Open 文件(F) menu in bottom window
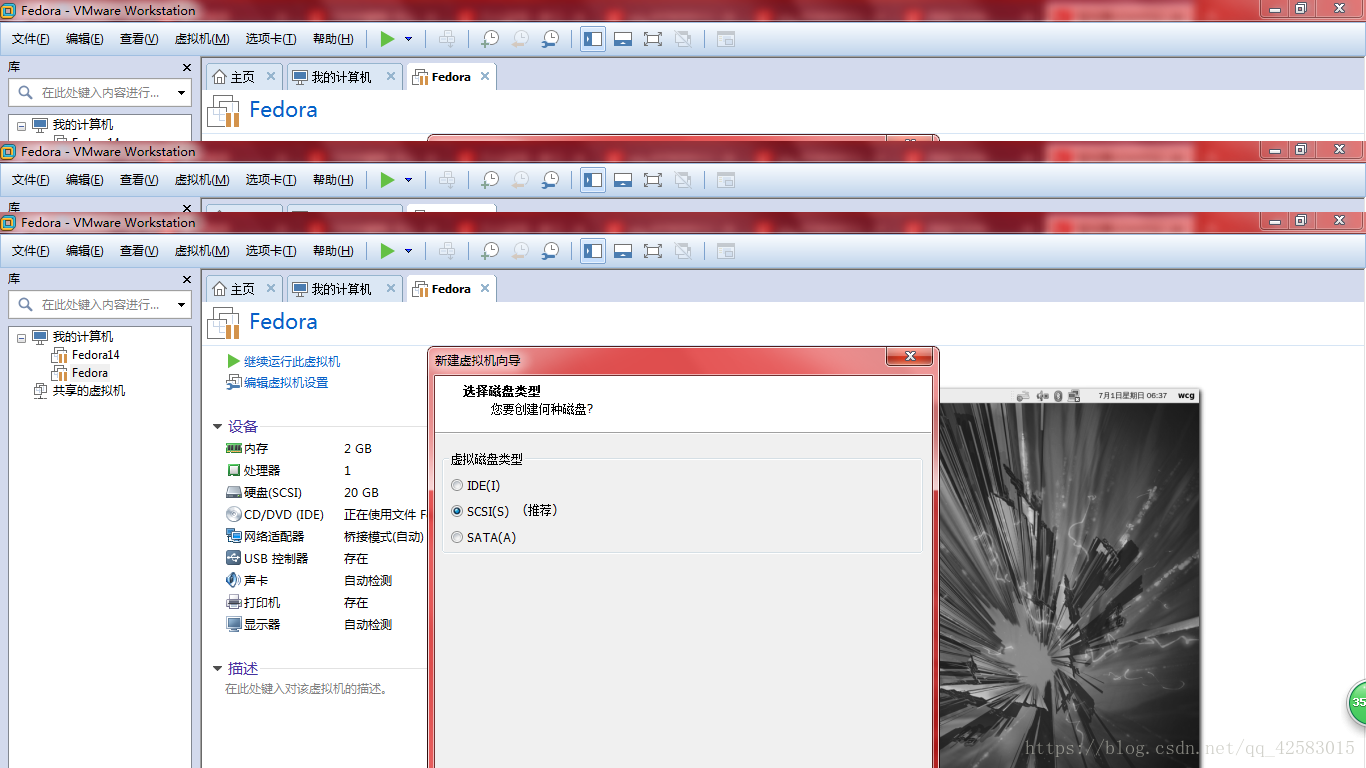 31,251
